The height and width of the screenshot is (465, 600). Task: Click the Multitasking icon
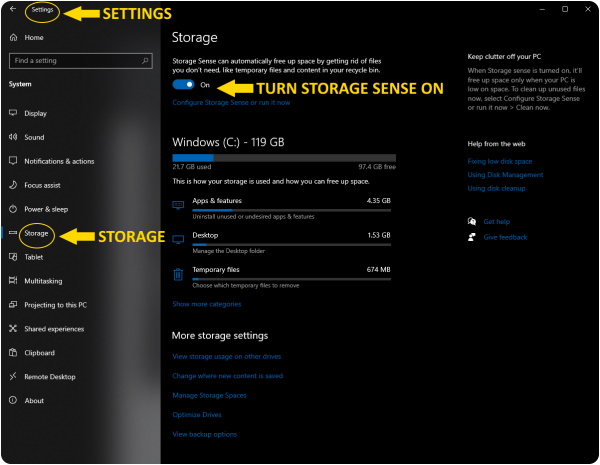pyautogui.click(x=13, y=281)
